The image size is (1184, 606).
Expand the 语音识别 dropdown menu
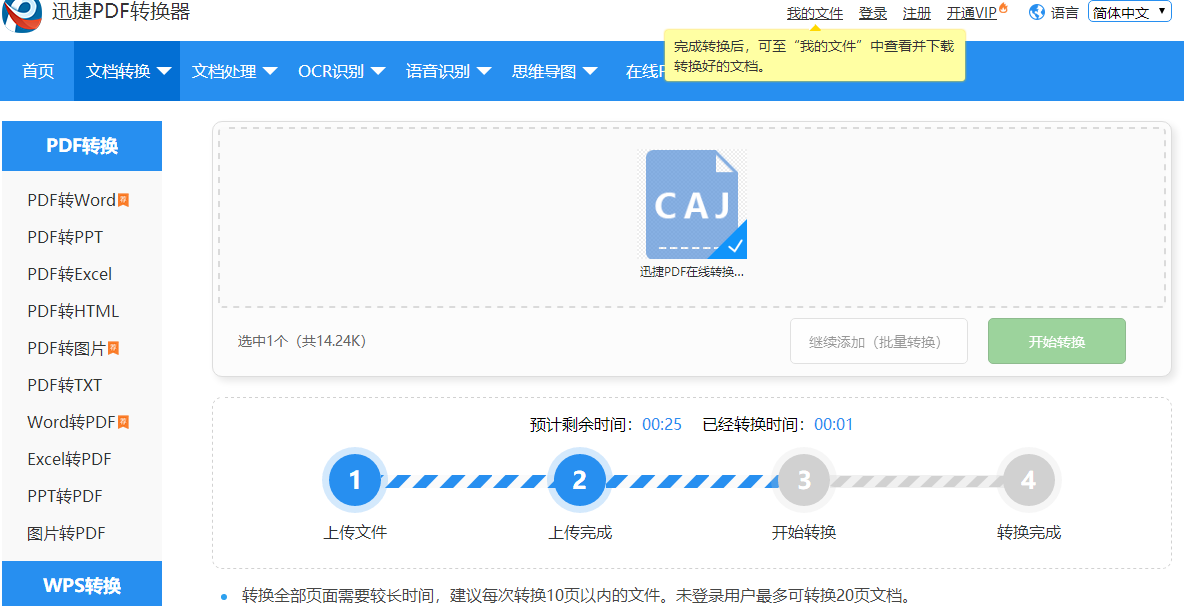click(448, 70)
